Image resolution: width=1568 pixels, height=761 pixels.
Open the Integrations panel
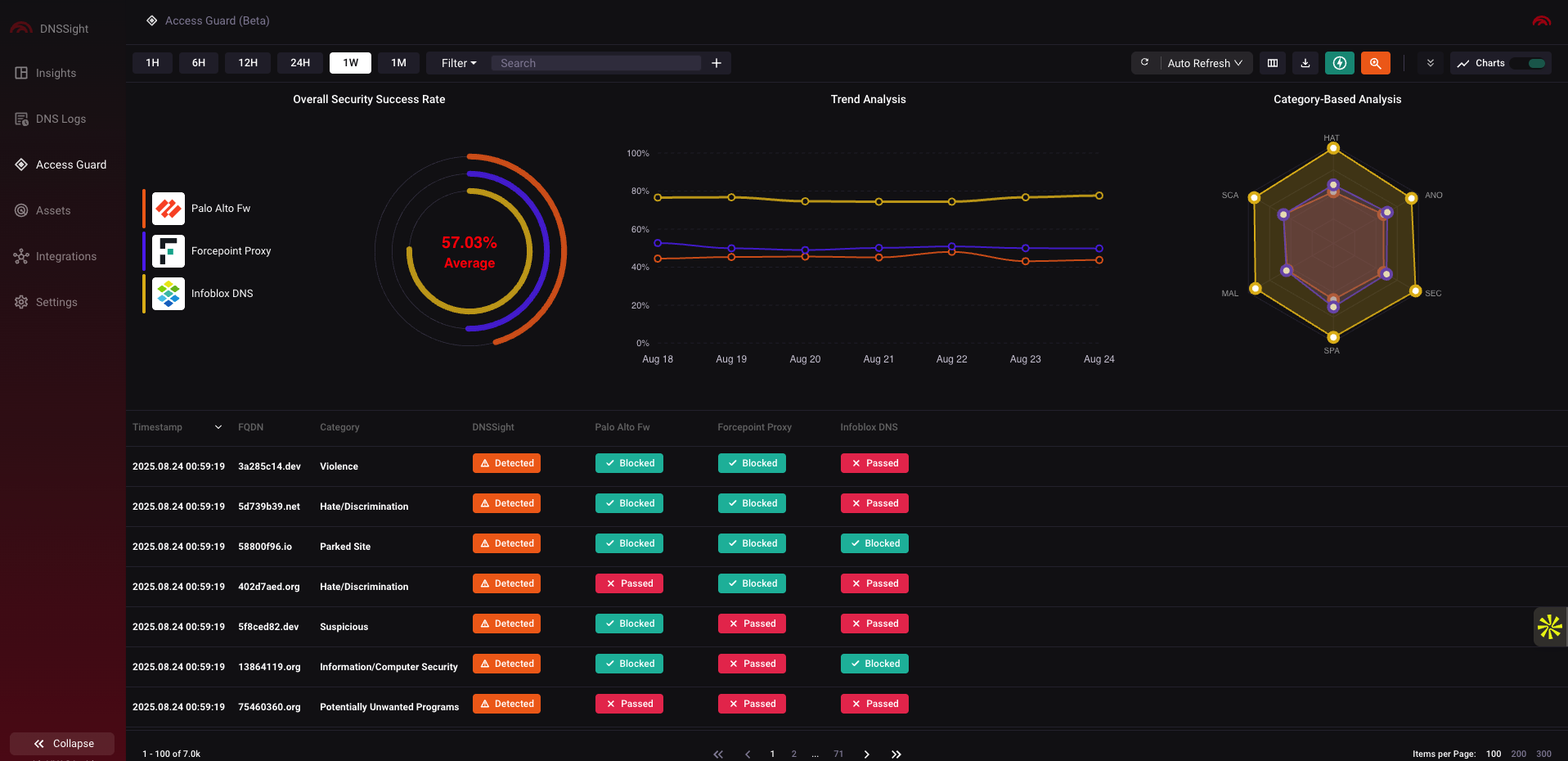pos(65,256)
